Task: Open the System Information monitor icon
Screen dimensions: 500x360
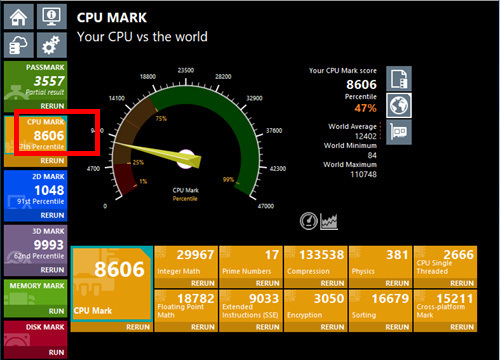Action: tap(52, 17)
